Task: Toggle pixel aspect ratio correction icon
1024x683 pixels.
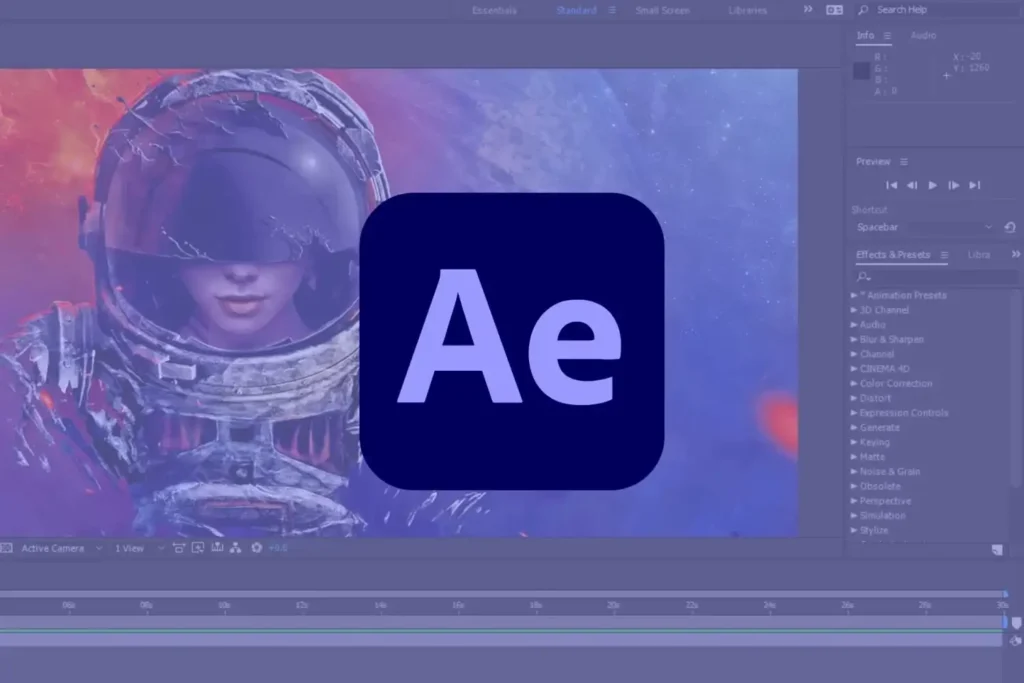Action: (x=178, y=548)
